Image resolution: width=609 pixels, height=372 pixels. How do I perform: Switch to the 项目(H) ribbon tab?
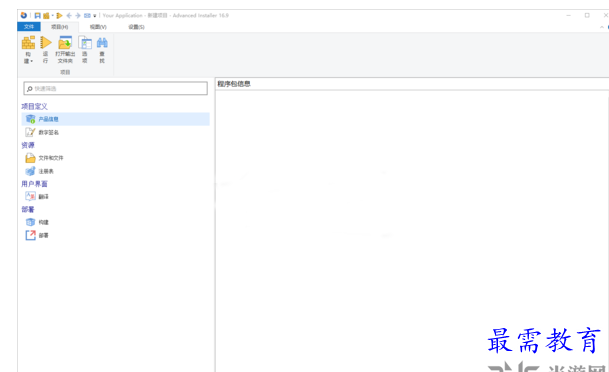pyautogui.click(x=59, y=27)
